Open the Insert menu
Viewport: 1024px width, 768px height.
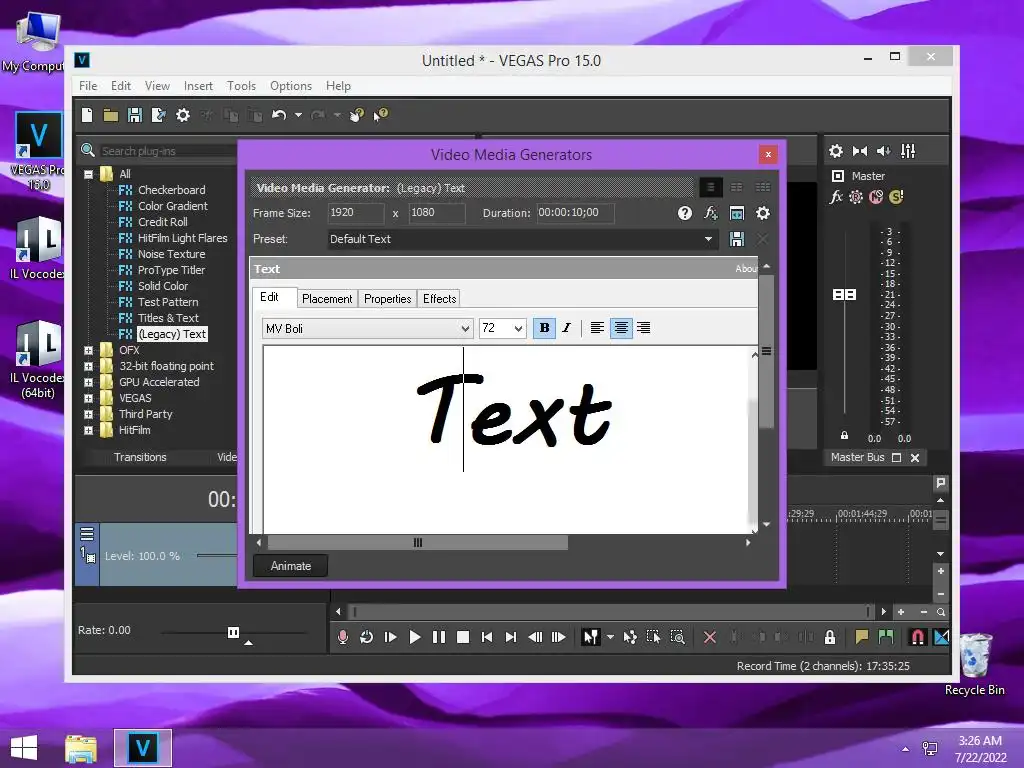pyautogui.click(x=198, y=86)
